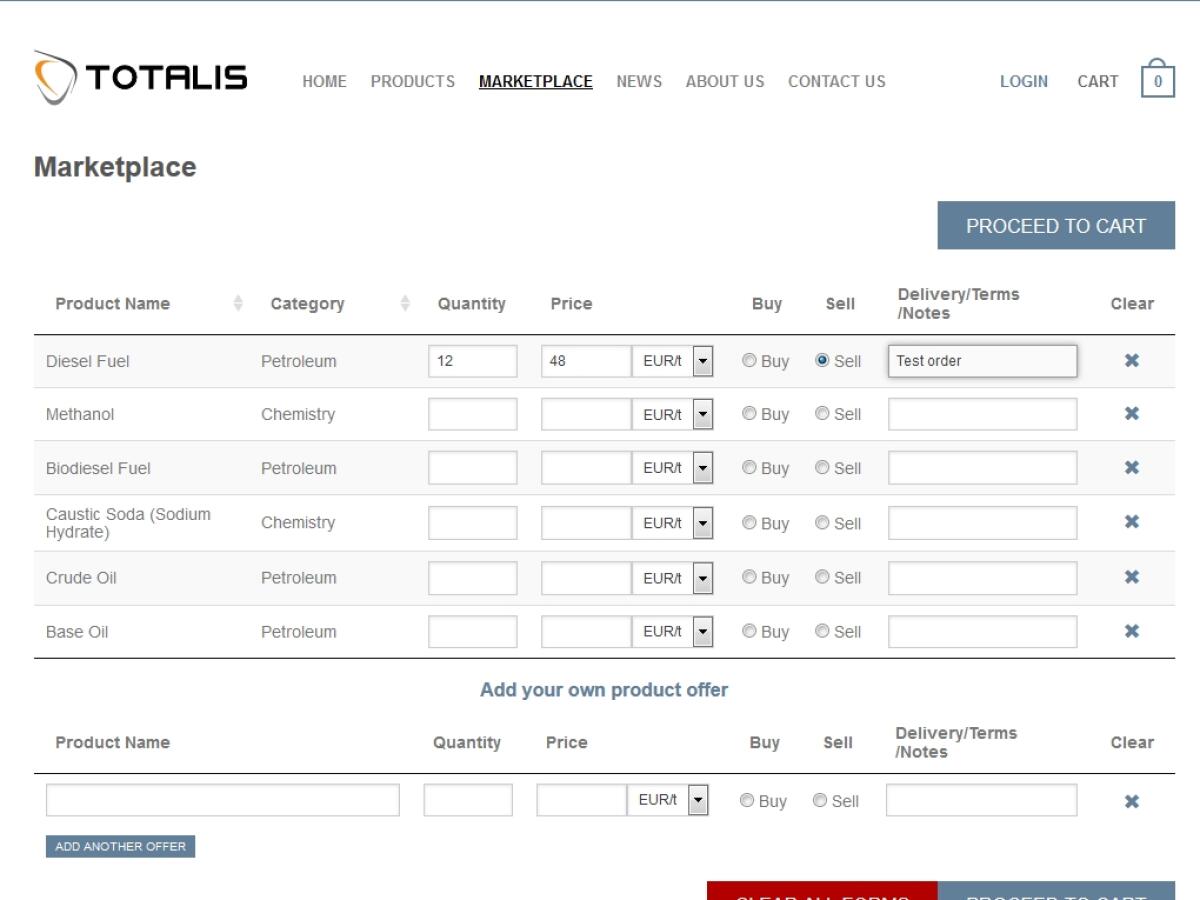Open the unit dropdown for Diesel Fuel
Viewport: 1200px width, 900px height.
703,361
